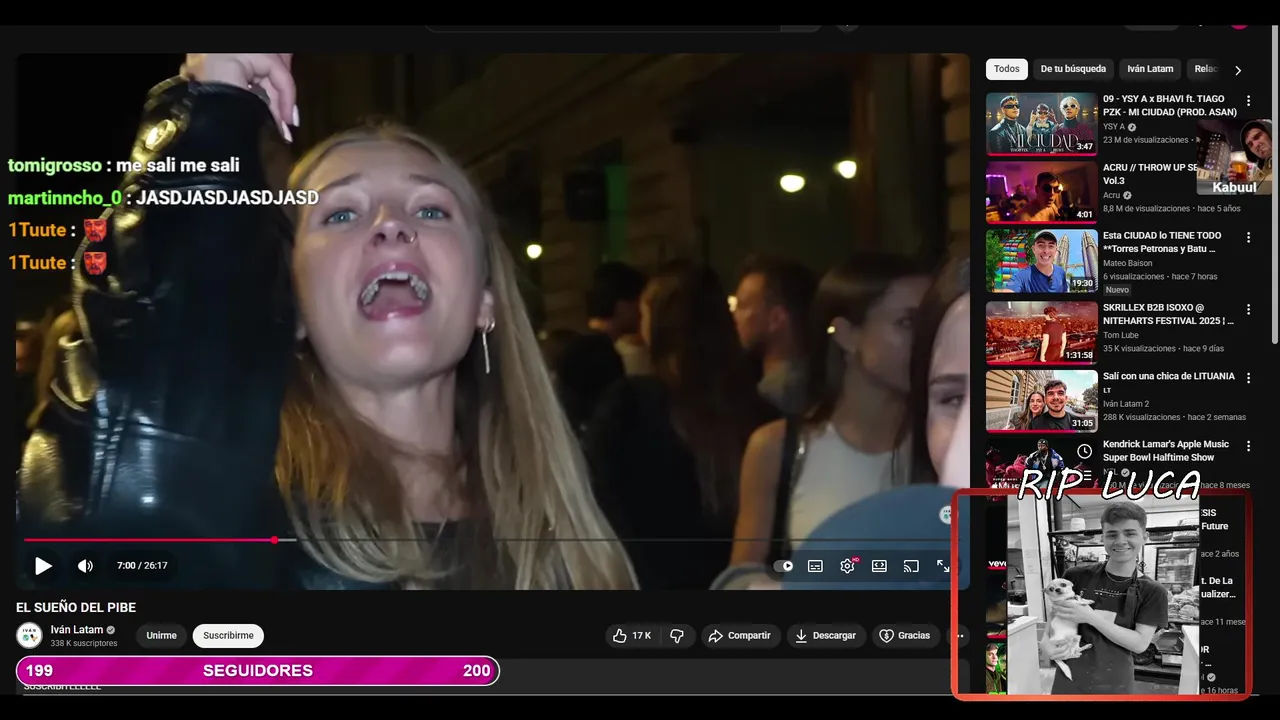The image size is (1280, 720).
Task: Dislike the video with thumbs down
Action: pyautogui.click(x=677, y=636)
